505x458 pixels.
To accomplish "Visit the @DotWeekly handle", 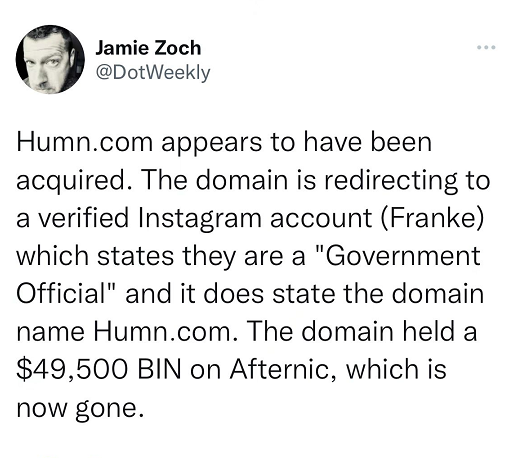I will tap(153, 73).
